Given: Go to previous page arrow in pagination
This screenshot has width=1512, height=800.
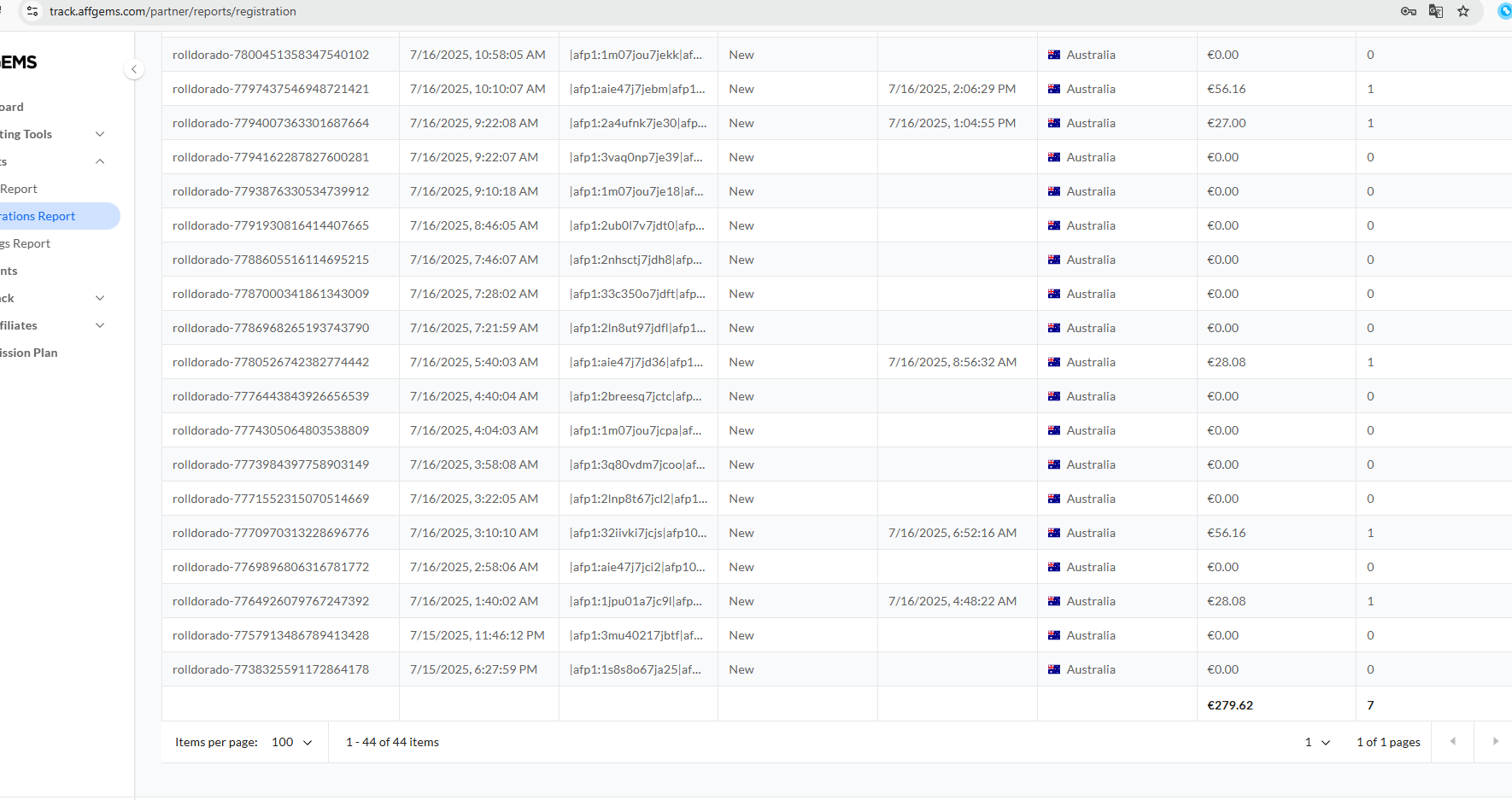Looking at the screenshot, I should [1452, 741].
